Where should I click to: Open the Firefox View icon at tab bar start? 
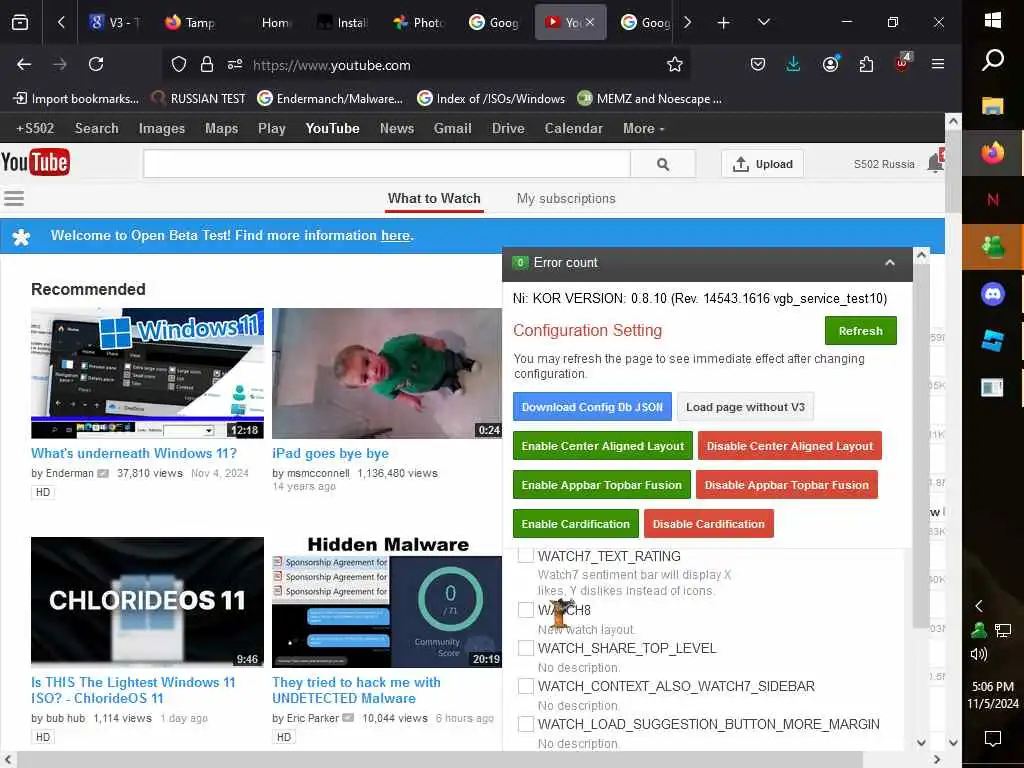point(20,23)
